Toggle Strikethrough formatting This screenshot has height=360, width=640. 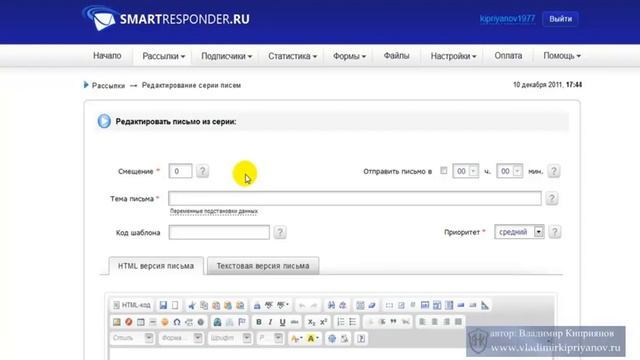tap(294, 322)
